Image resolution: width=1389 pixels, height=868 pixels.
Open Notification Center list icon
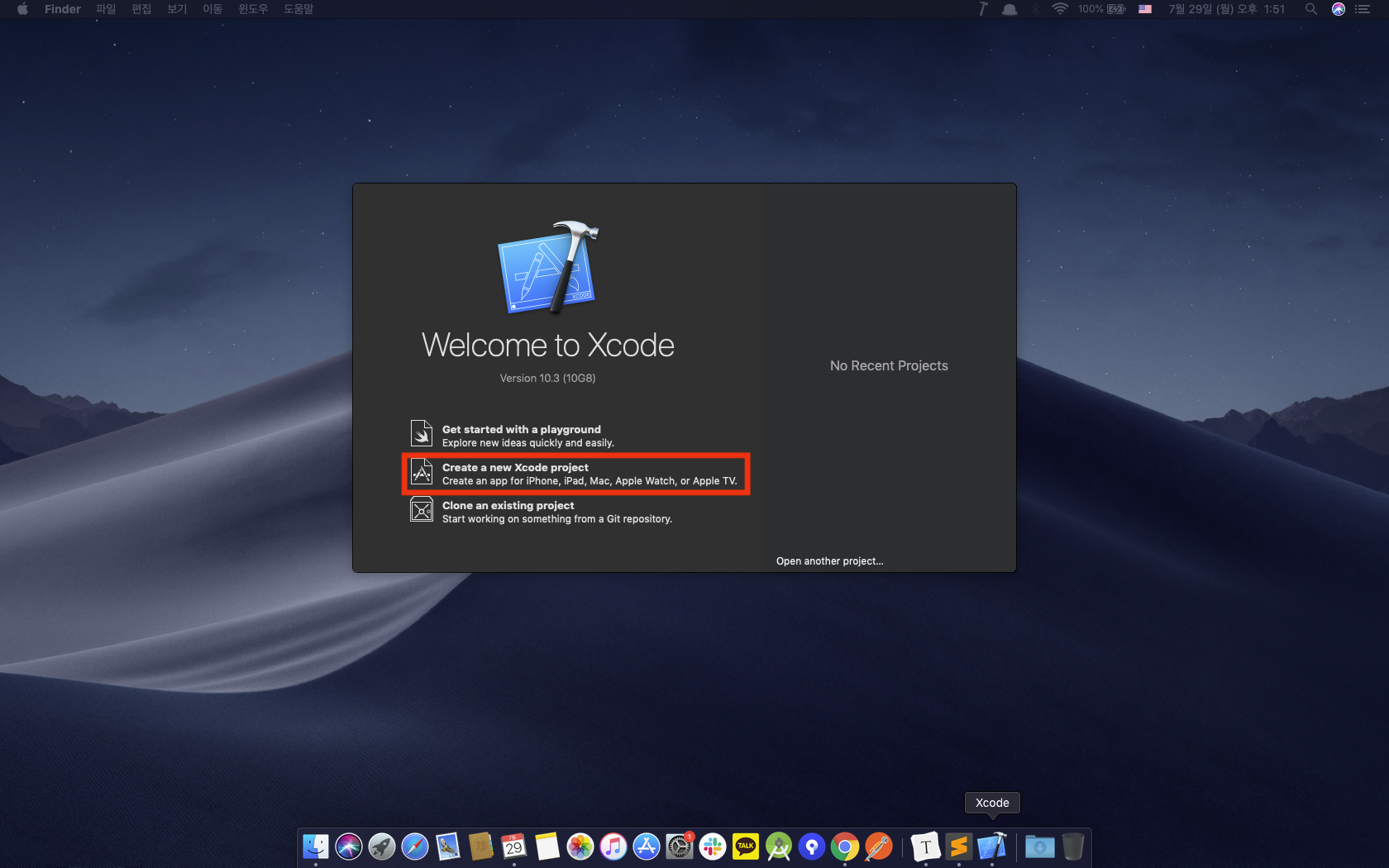click(1363, 9)
